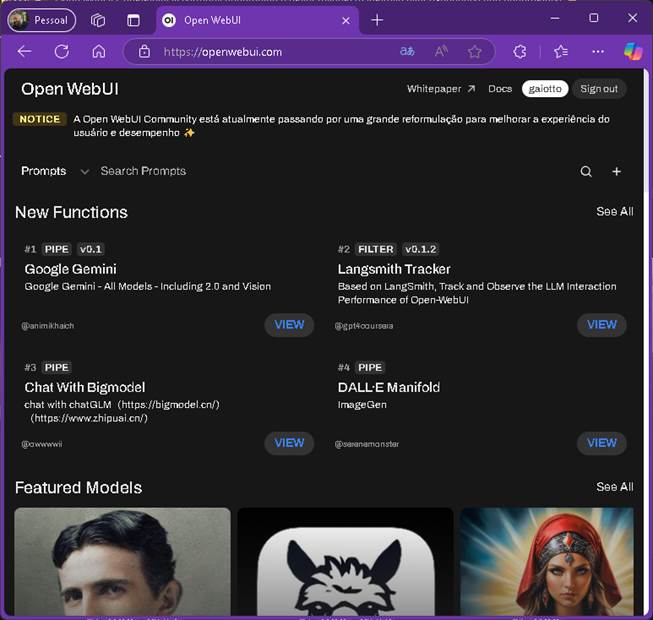This screenshot has width=653, height=620.
Task: Click the search magnifier icon
Action: tap(586, 172)
